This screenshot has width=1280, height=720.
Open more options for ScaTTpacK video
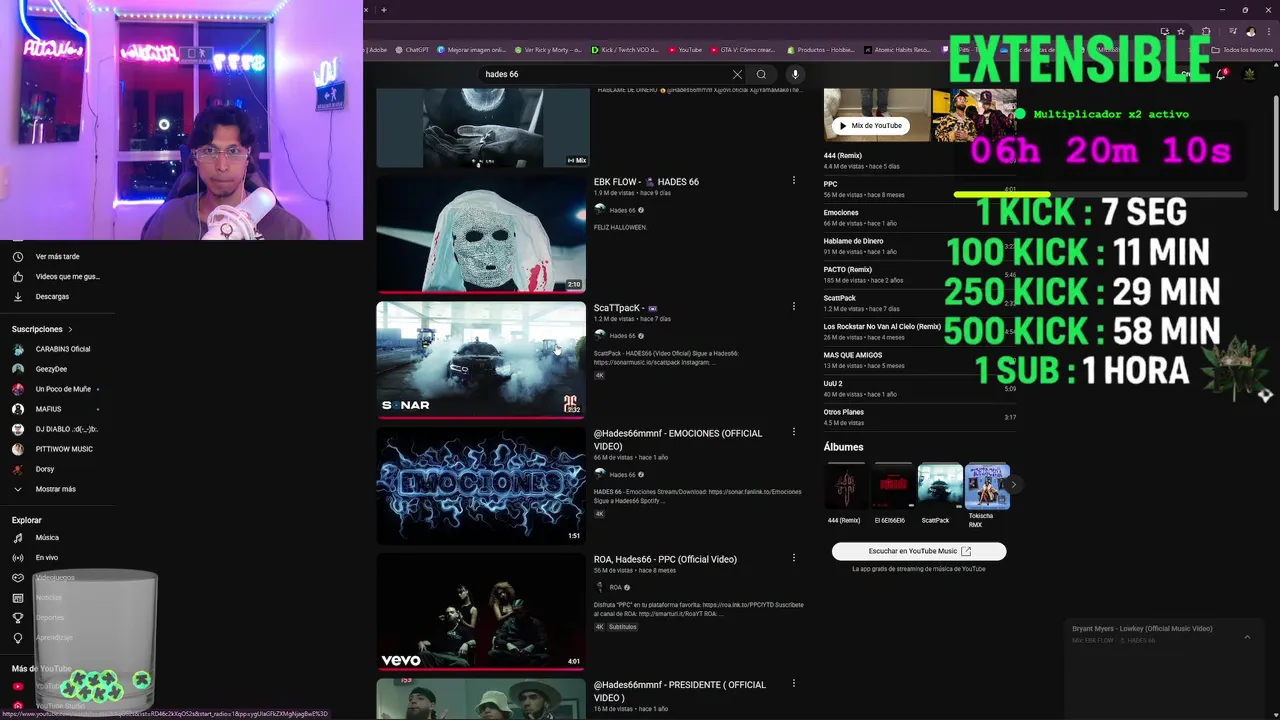794,307
